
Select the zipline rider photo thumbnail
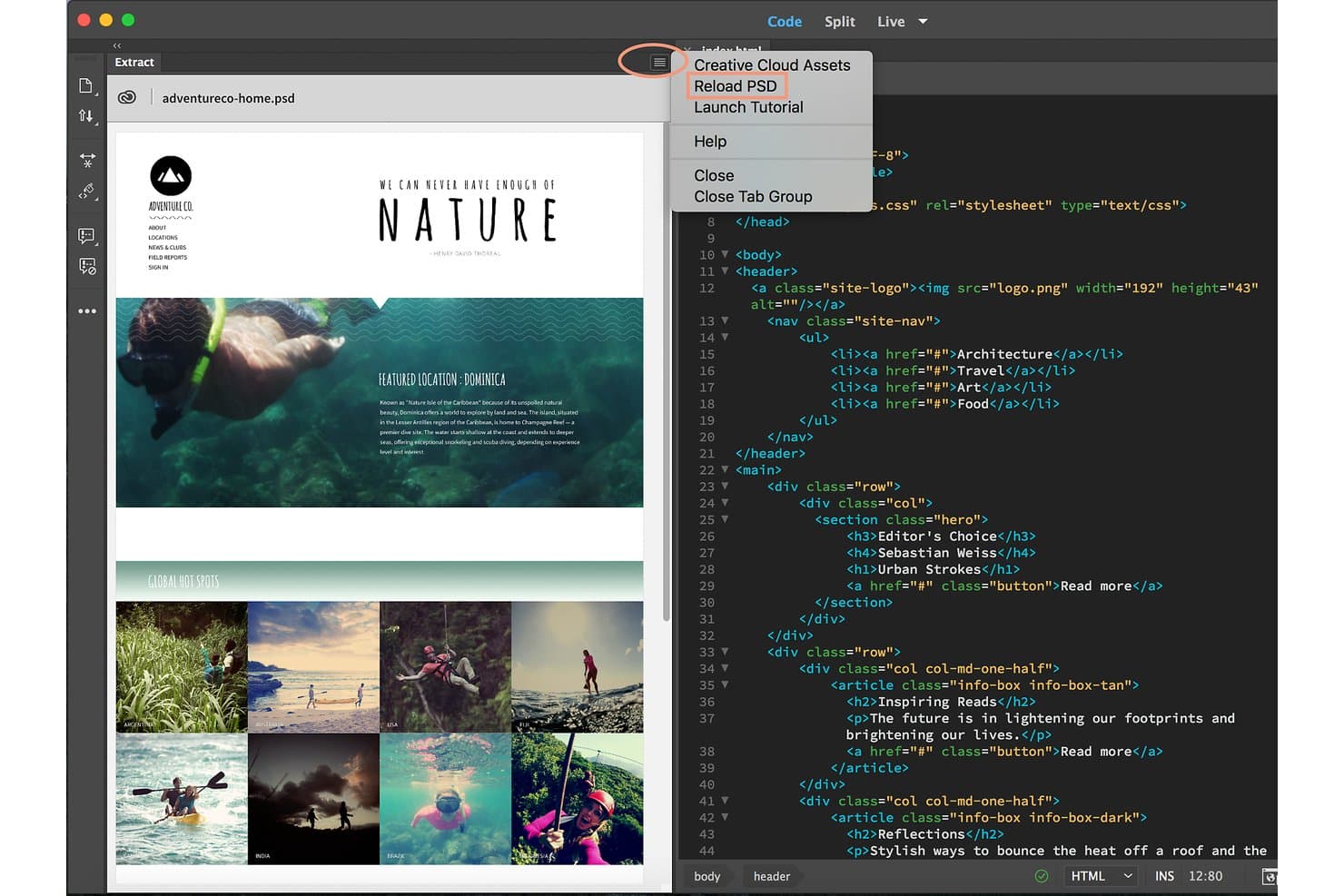point(445,666)
